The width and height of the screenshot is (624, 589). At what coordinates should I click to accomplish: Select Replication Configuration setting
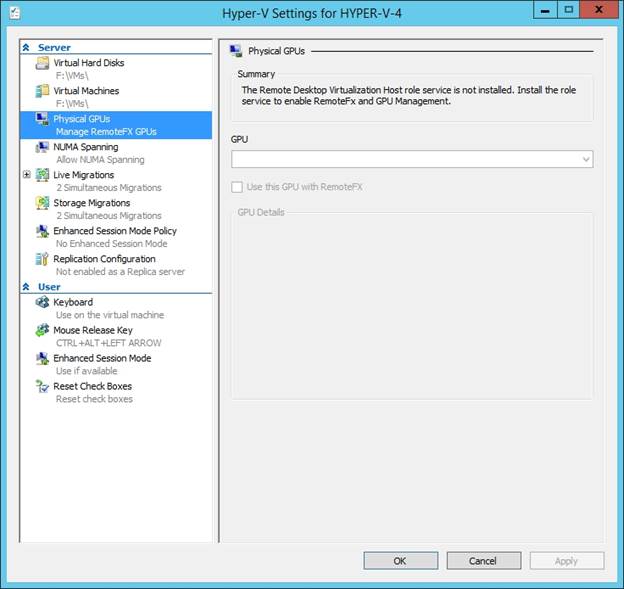[x=104, y=259]
